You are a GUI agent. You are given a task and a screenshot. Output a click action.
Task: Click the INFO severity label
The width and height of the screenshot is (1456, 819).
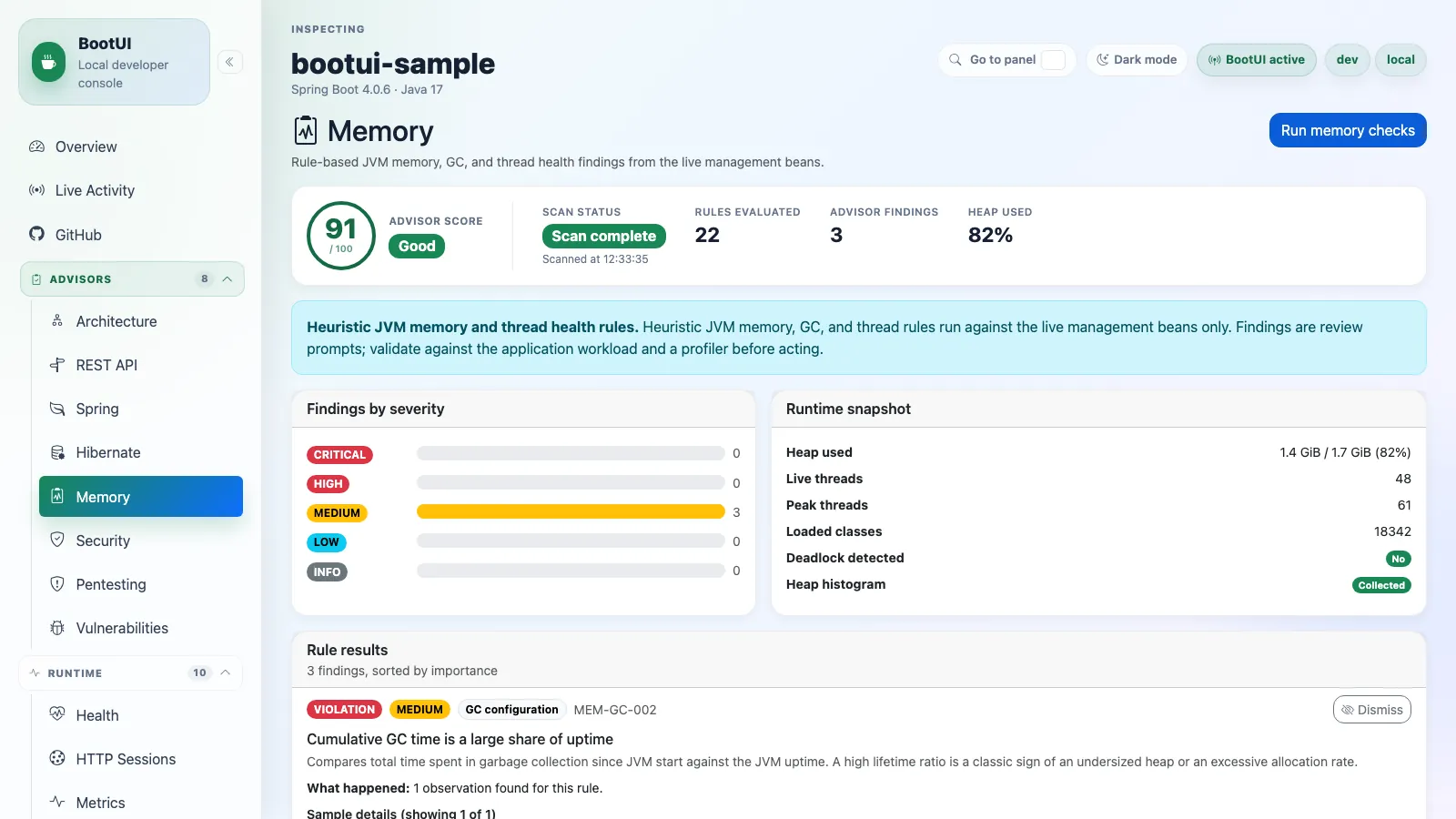(x=327, y=572)
